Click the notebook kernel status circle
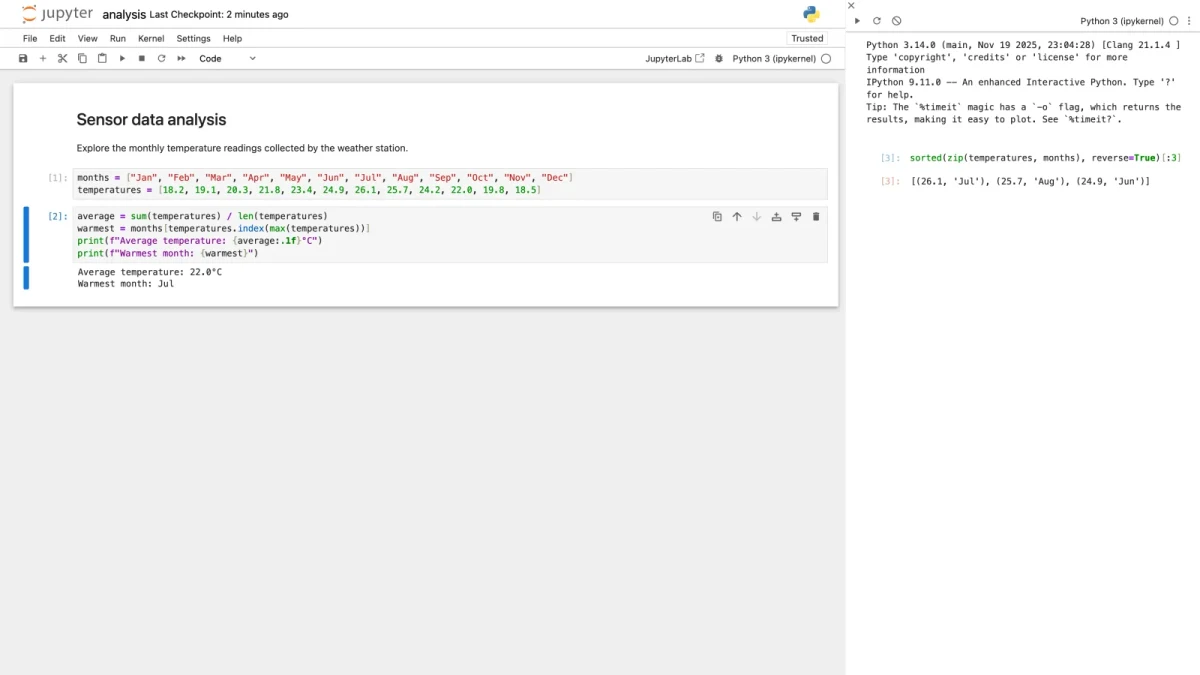 826,58
